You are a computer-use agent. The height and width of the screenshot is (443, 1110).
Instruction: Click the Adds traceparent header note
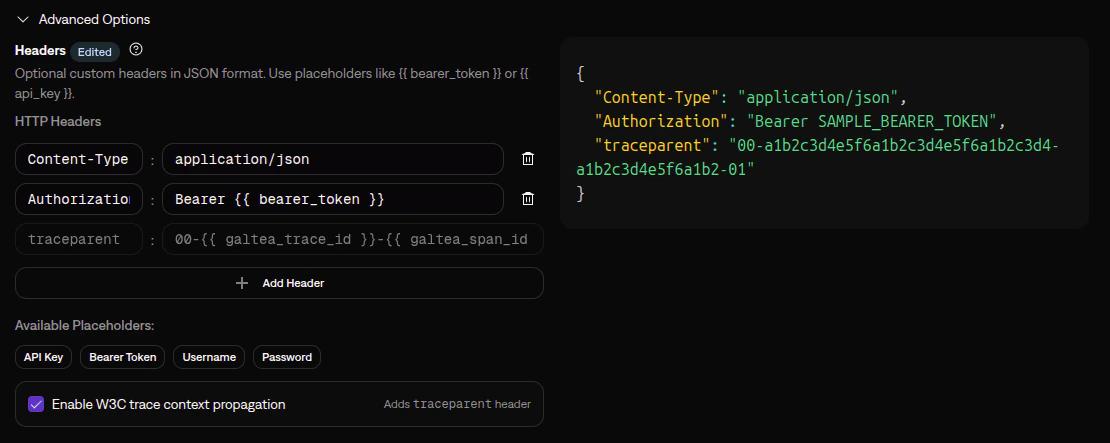coord(457,404)
